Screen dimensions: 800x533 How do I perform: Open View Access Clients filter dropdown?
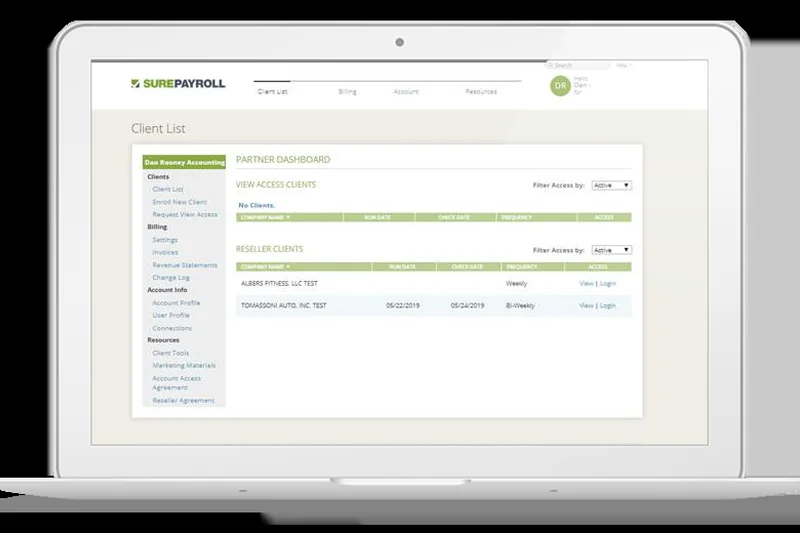pos(612,185)
